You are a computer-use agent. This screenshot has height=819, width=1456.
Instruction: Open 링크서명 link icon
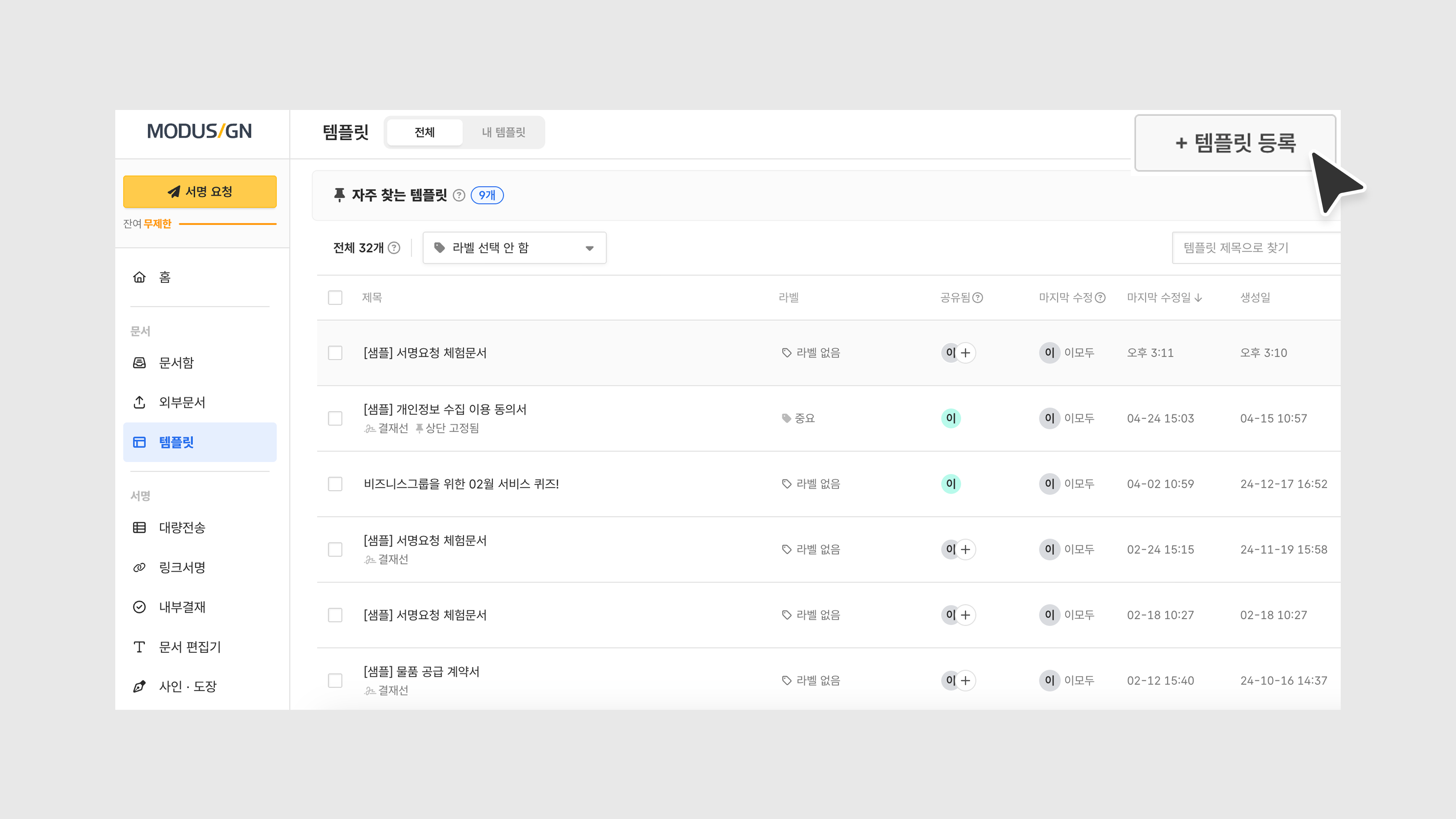139,567
